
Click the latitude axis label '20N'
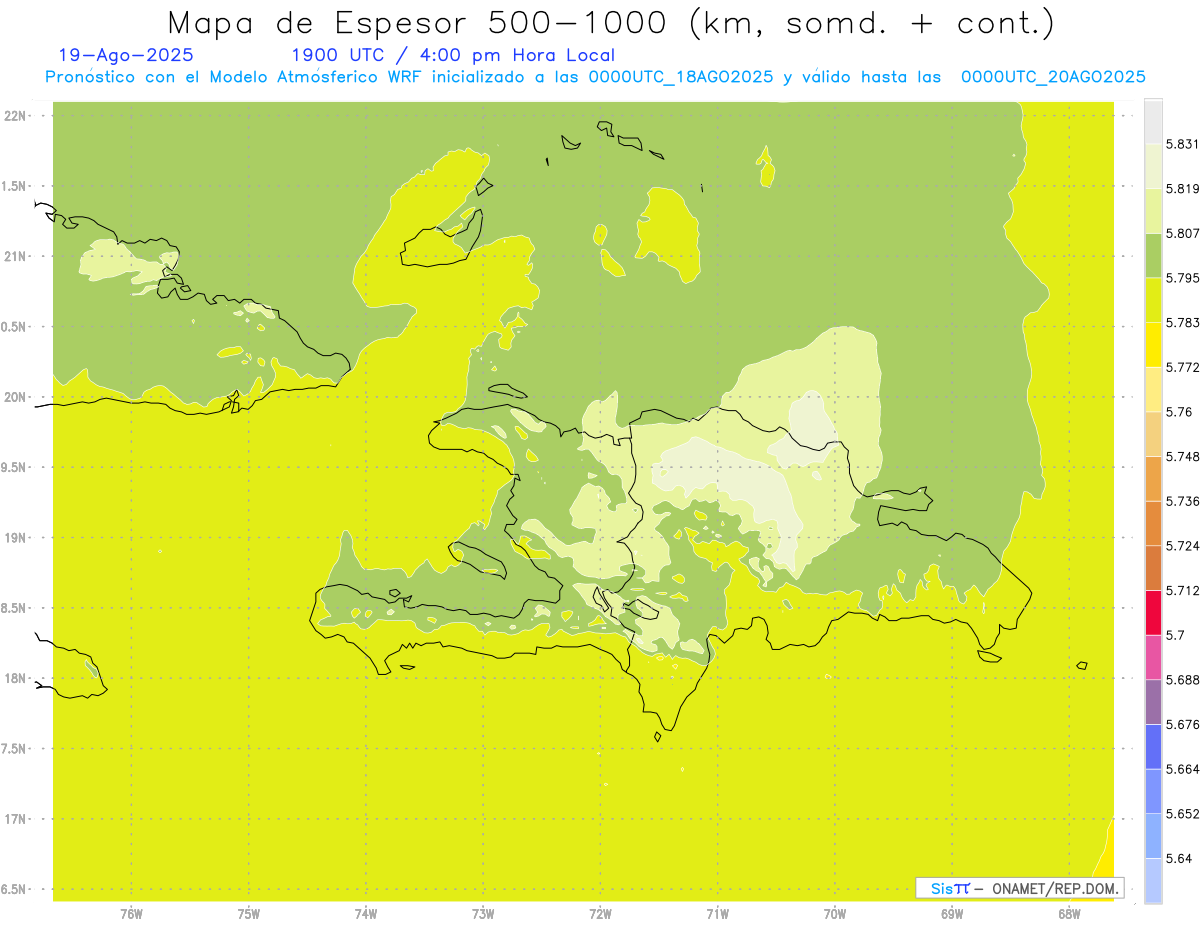click(x=15, y=397)
